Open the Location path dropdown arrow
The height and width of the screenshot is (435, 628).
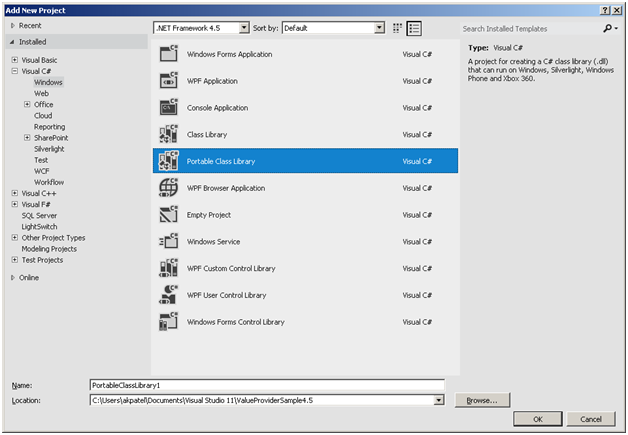(439, 400)
